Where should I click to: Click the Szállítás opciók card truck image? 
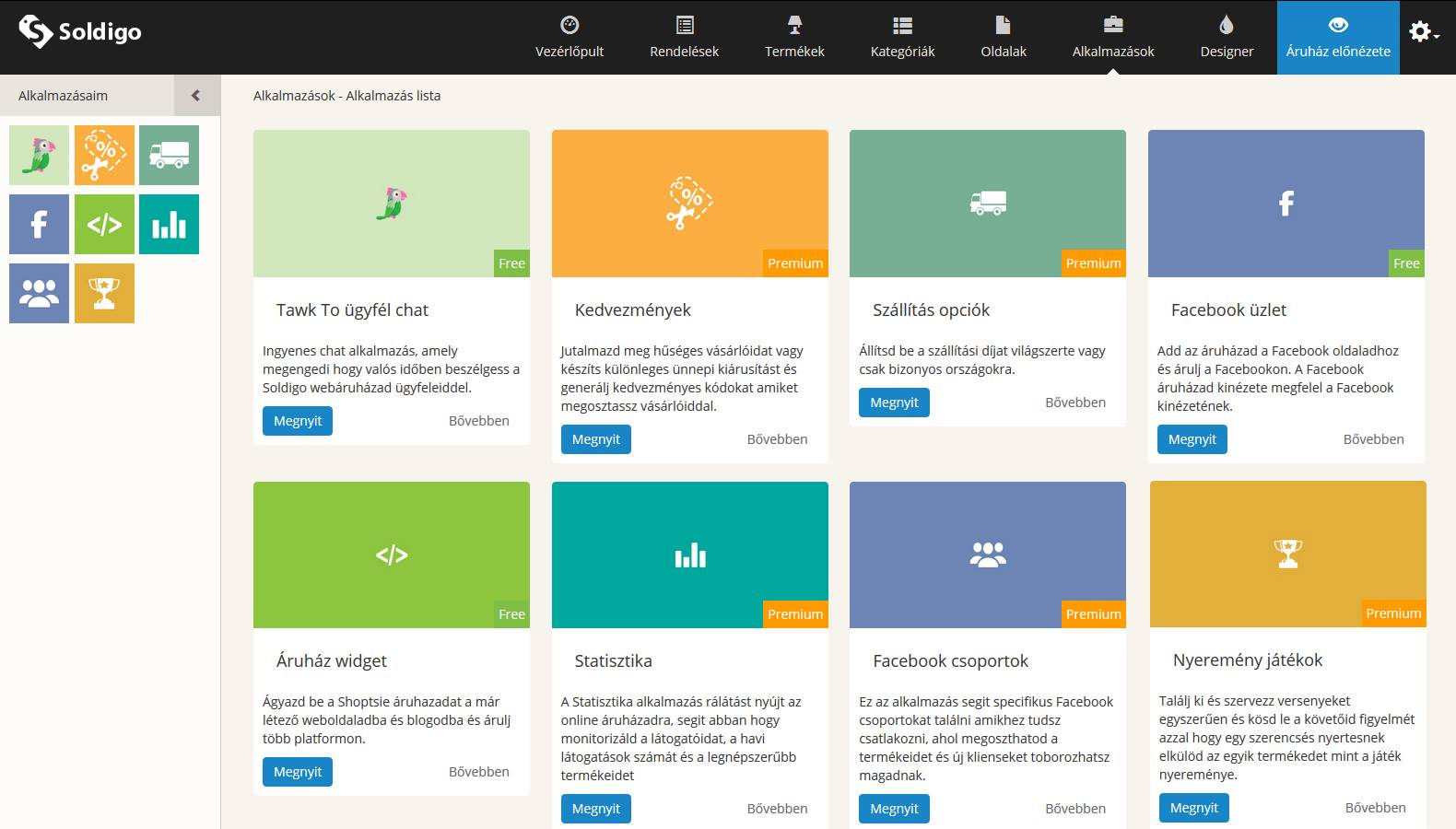(988, 204)
